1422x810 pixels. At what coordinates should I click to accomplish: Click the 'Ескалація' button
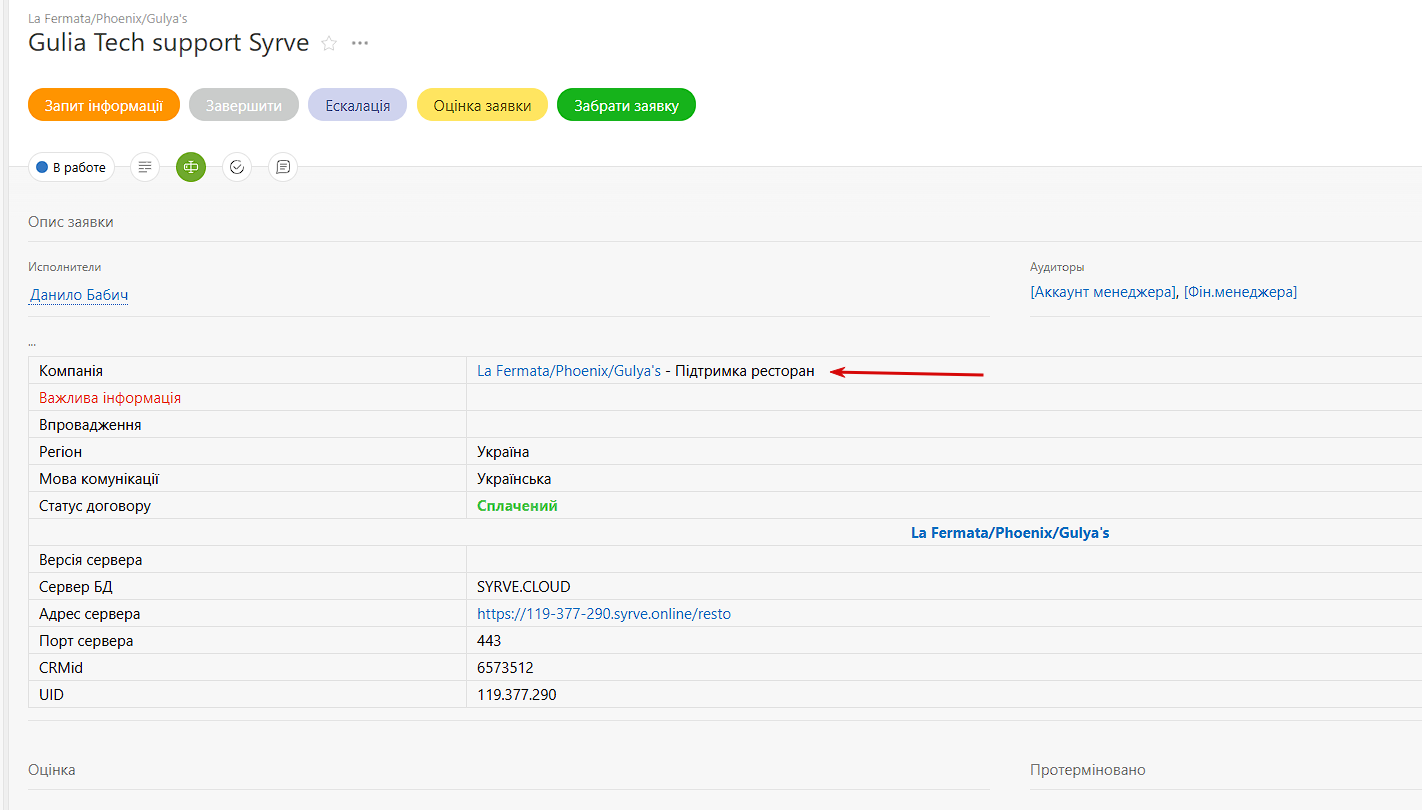pos(358,105)
